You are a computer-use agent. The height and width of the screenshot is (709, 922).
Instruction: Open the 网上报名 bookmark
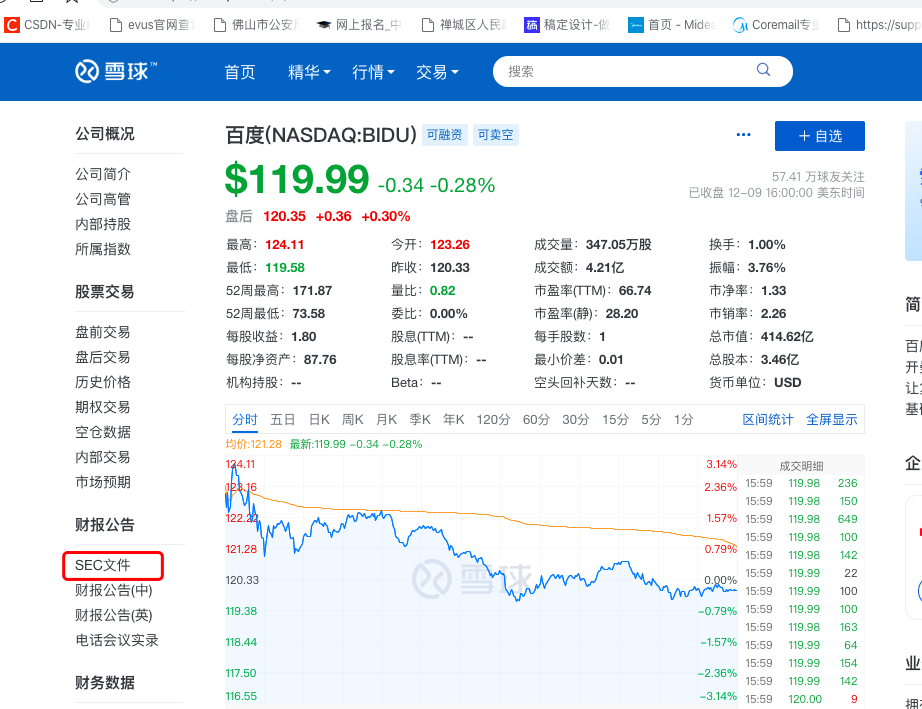tap(359, 25)
